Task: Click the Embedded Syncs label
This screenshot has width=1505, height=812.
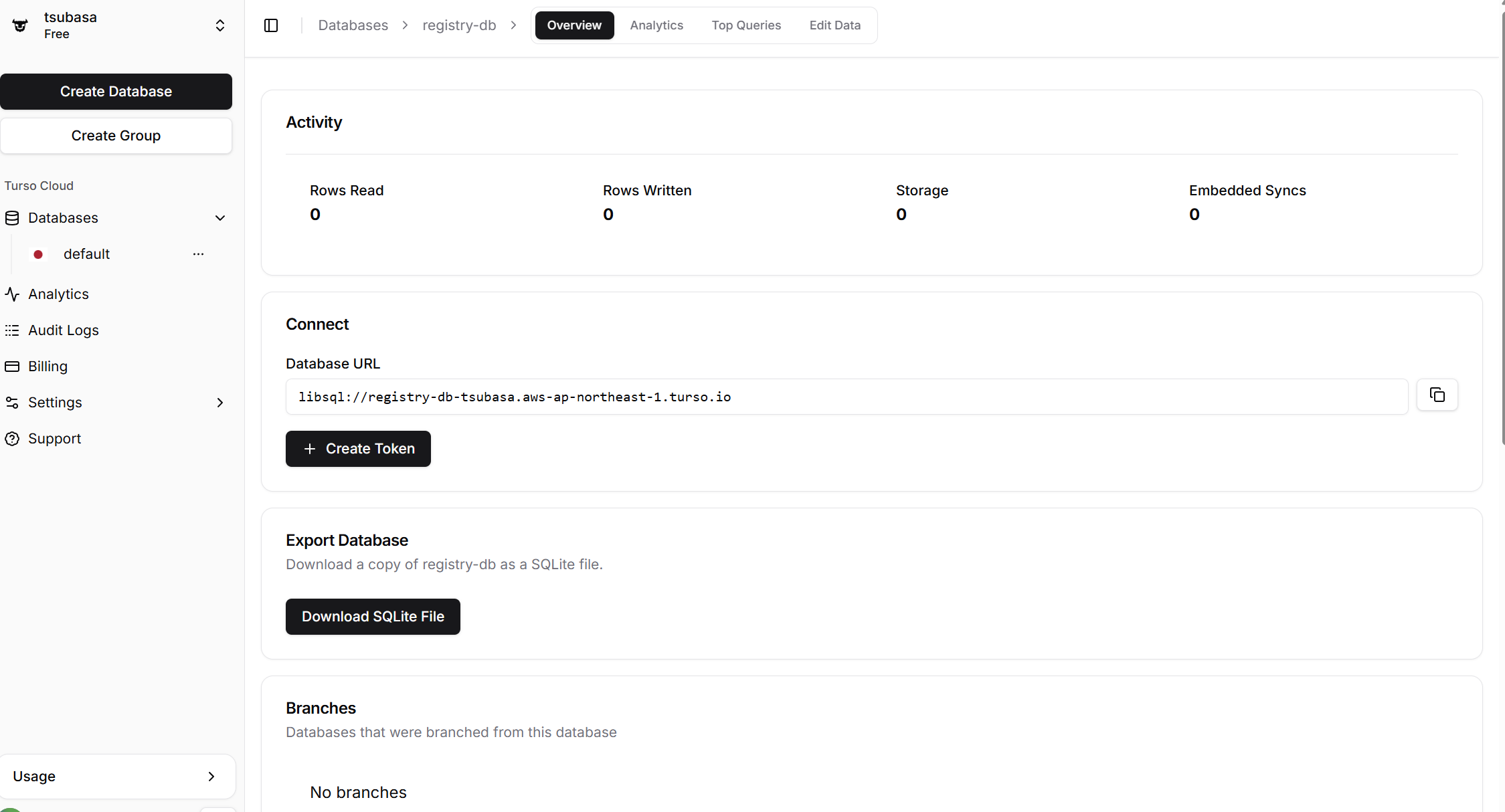Action: click(1247, 191)
